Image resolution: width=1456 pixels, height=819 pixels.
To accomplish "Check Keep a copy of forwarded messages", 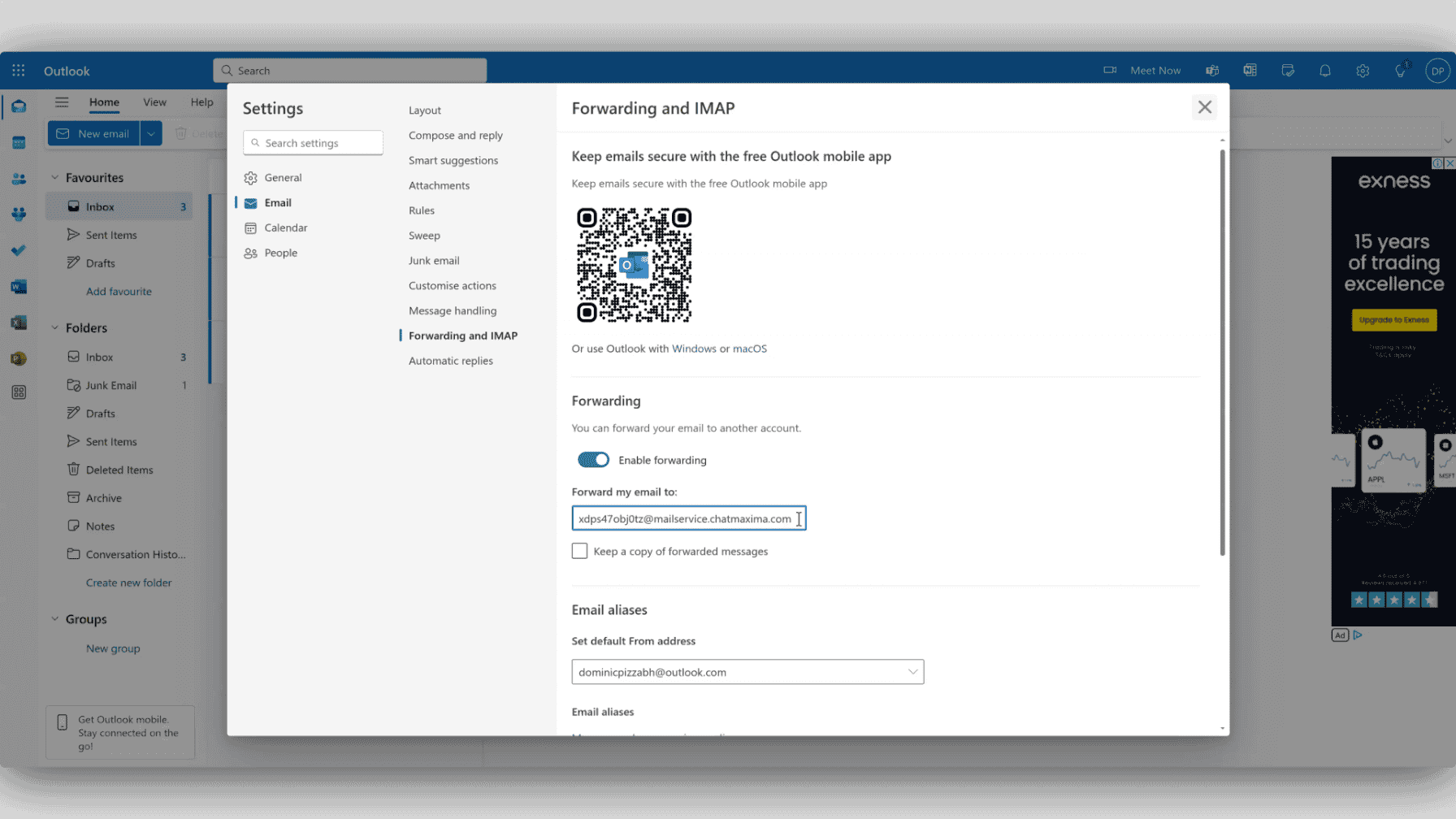I will tap(579, 551).
